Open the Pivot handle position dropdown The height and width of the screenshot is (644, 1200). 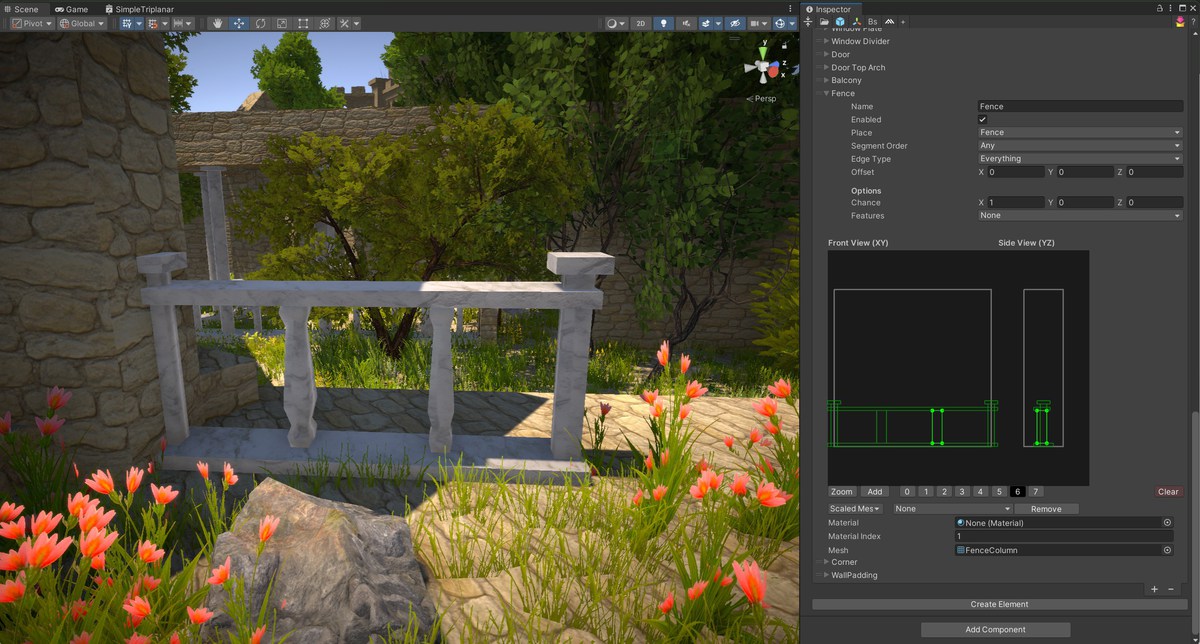coord(32,23)
